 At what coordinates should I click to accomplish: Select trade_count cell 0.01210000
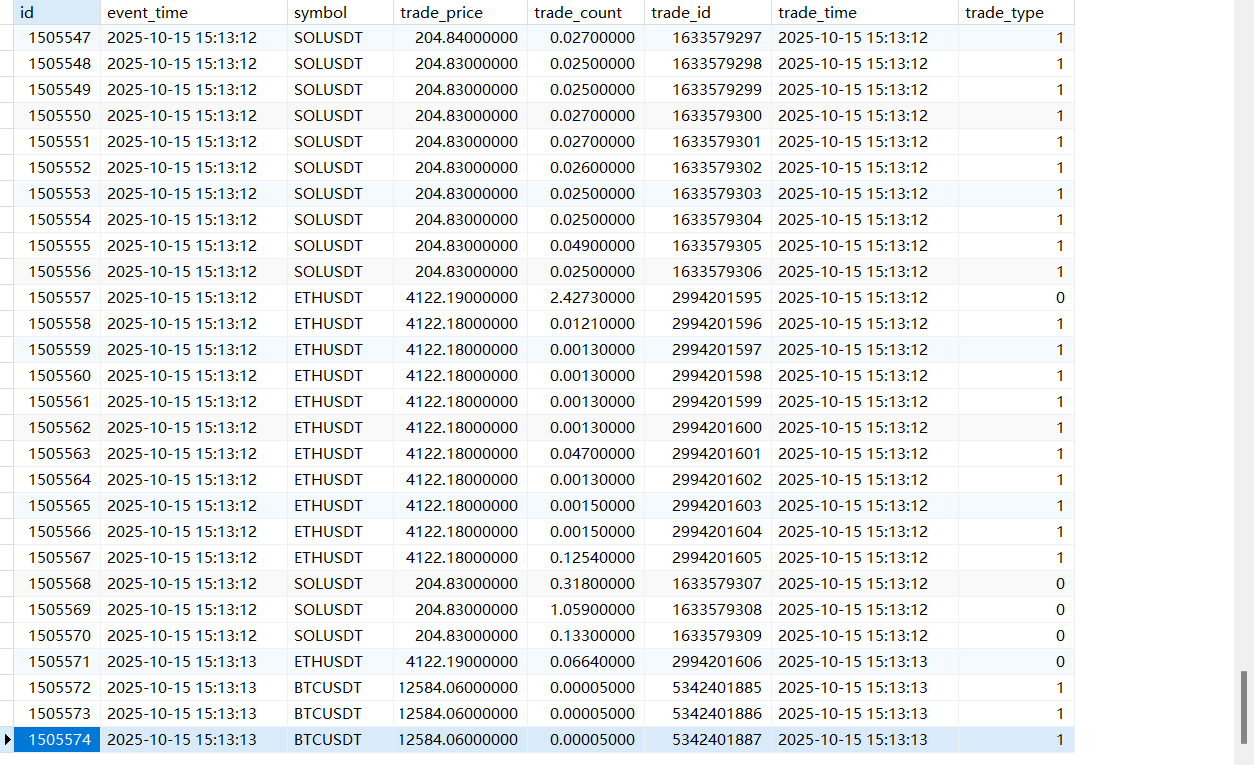pos(586,324)
